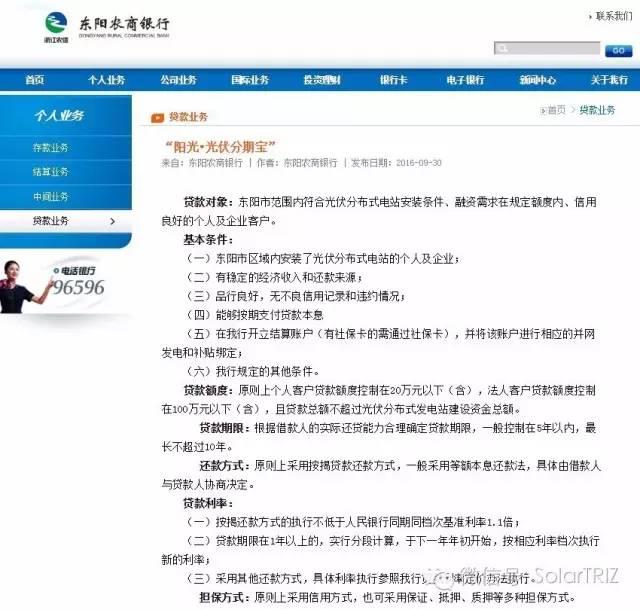The image size is (640, 610).
Task: Click the orange 贷款业务 section icon
Action: pyautogui.click(x=157, y=118)
